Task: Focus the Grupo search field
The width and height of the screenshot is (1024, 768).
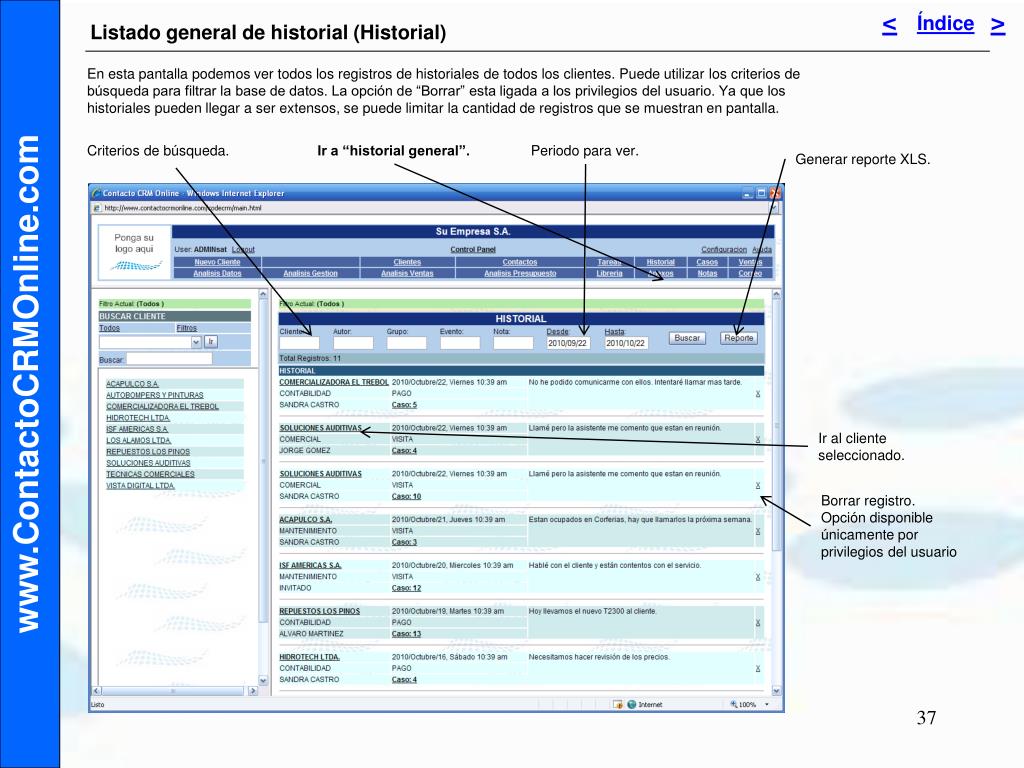Action: point(406,343)
